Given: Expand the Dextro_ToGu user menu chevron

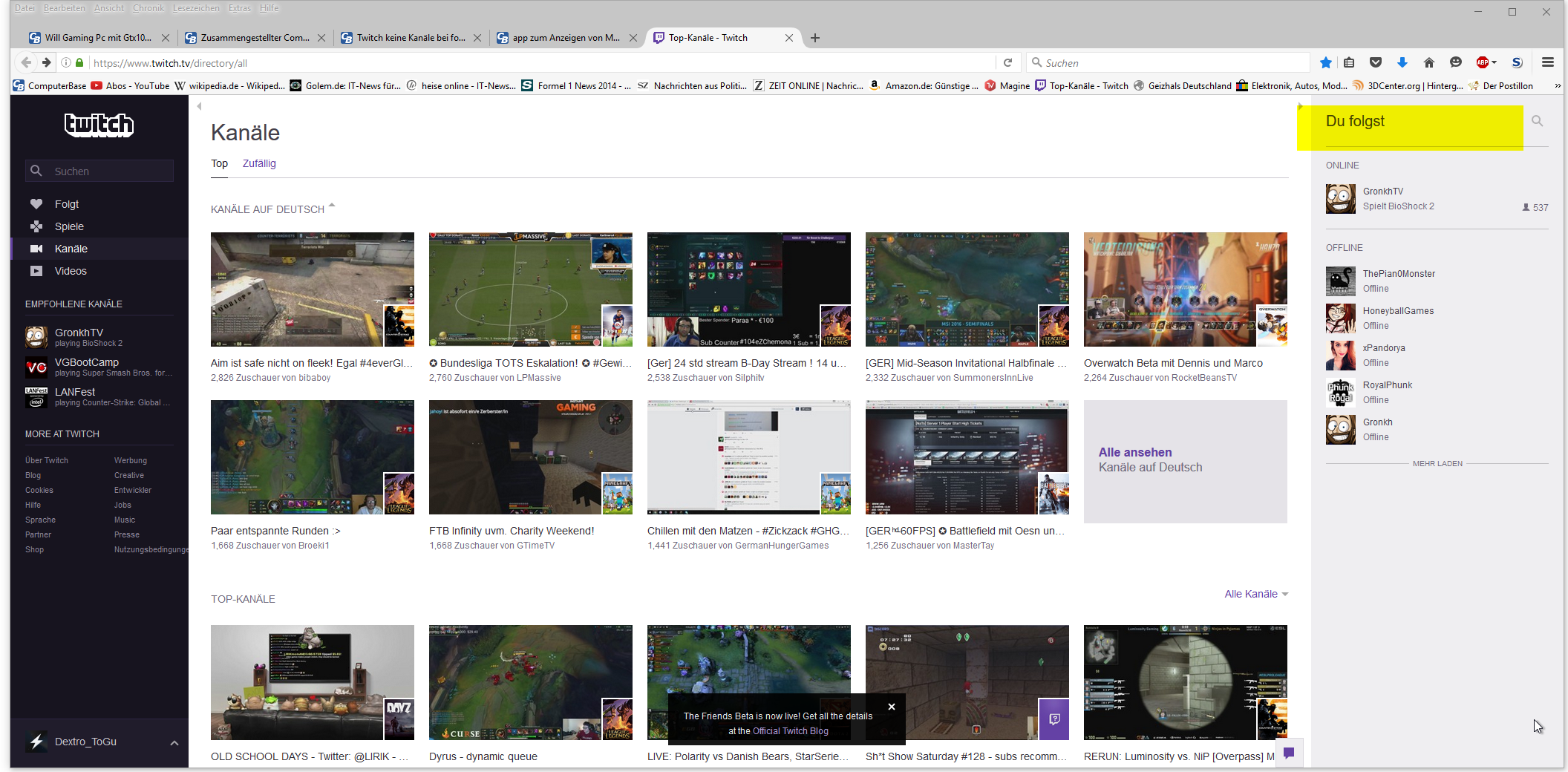Looking at the screenshot, I should [x=174, y=742].
